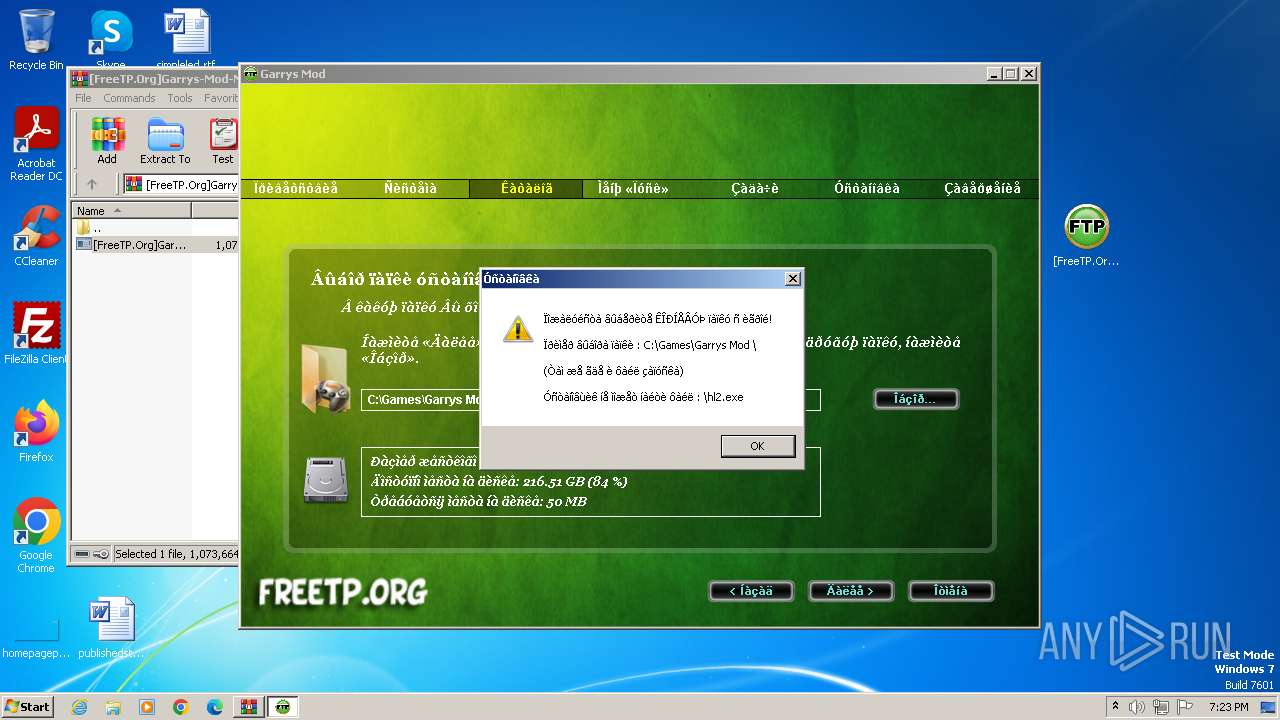
Task: Minimize the Garrys Mod installer window
Action: 993,74
